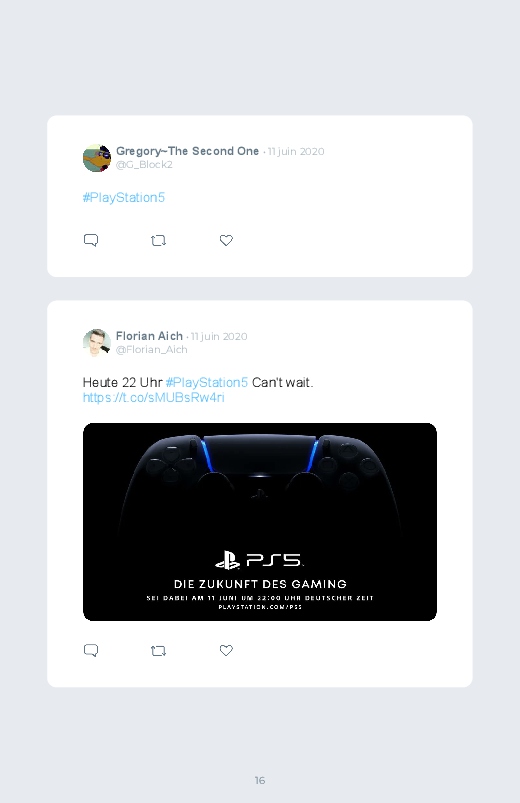The width and height of the screenshot is (520, 803).
Task: Open the https://t.co/sMUBsRw4ri link
Action: (154, 397)
